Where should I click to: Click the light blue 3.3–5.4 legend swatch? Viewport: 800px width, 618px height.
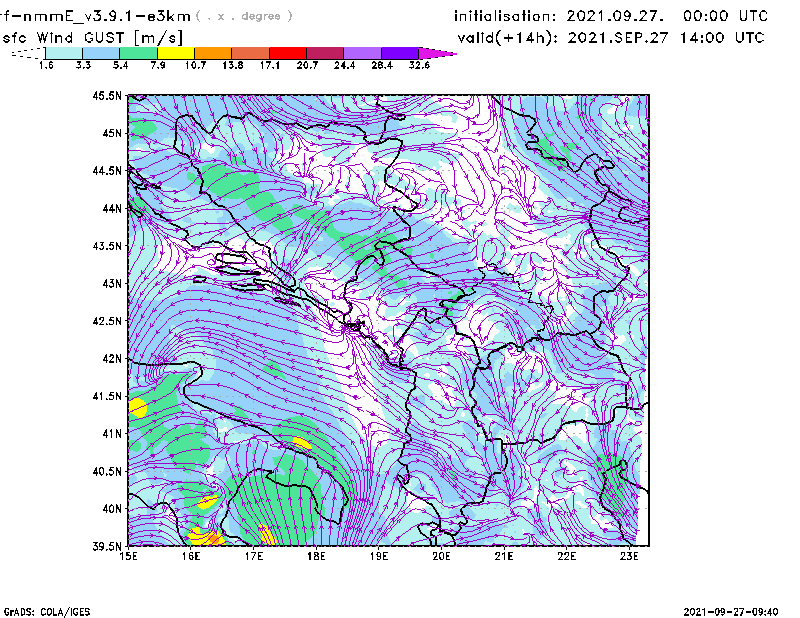tap(101, 53)
